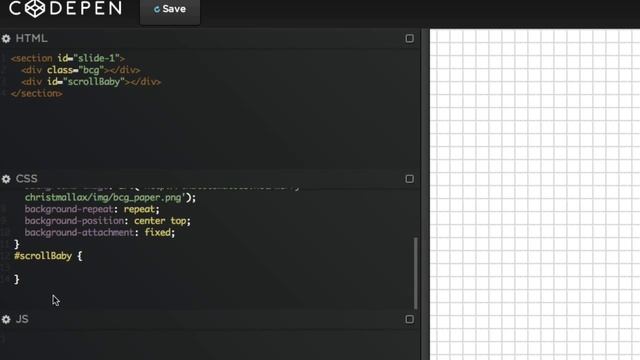
Task: Save the pen
Action: coord(170,10)
